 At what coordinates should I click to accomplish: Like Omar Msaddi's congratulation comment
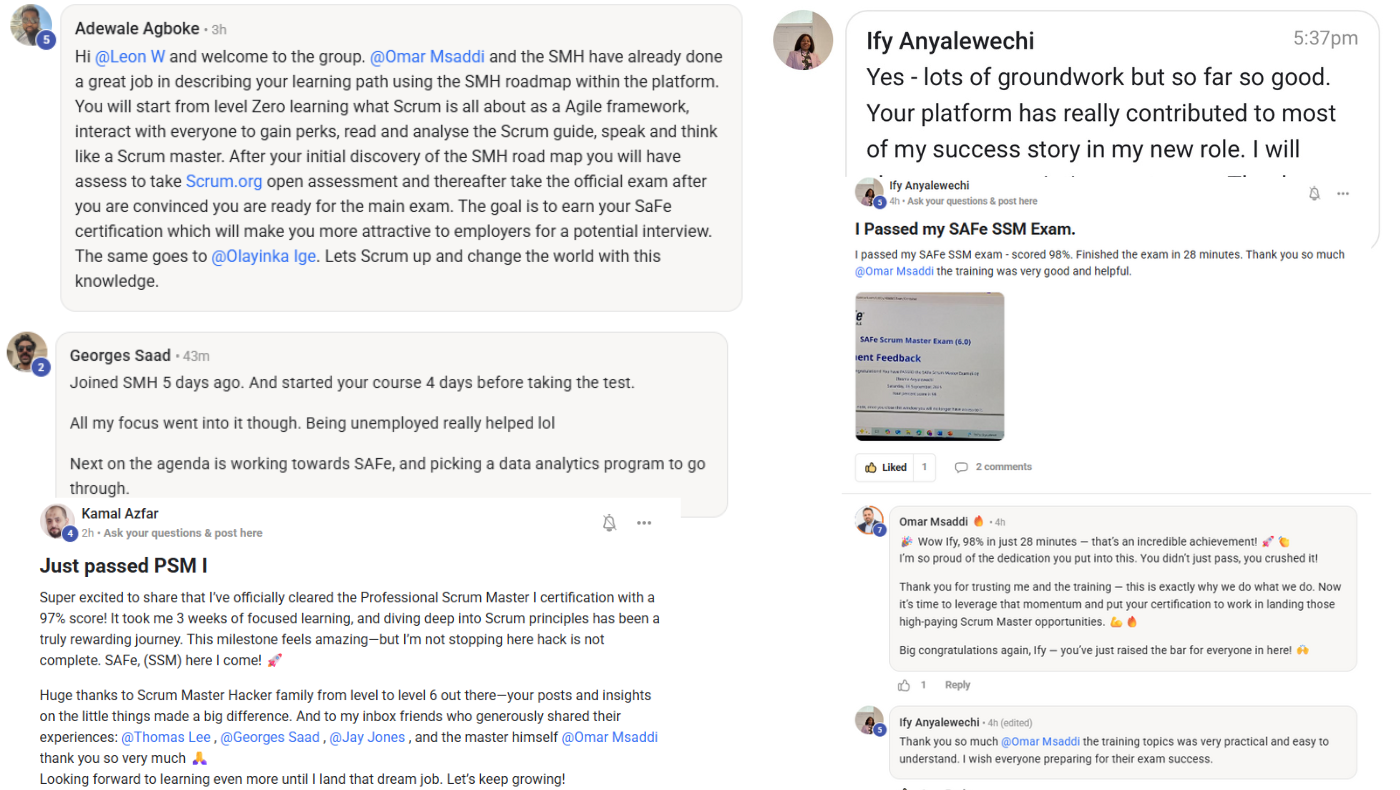[904, 685]
